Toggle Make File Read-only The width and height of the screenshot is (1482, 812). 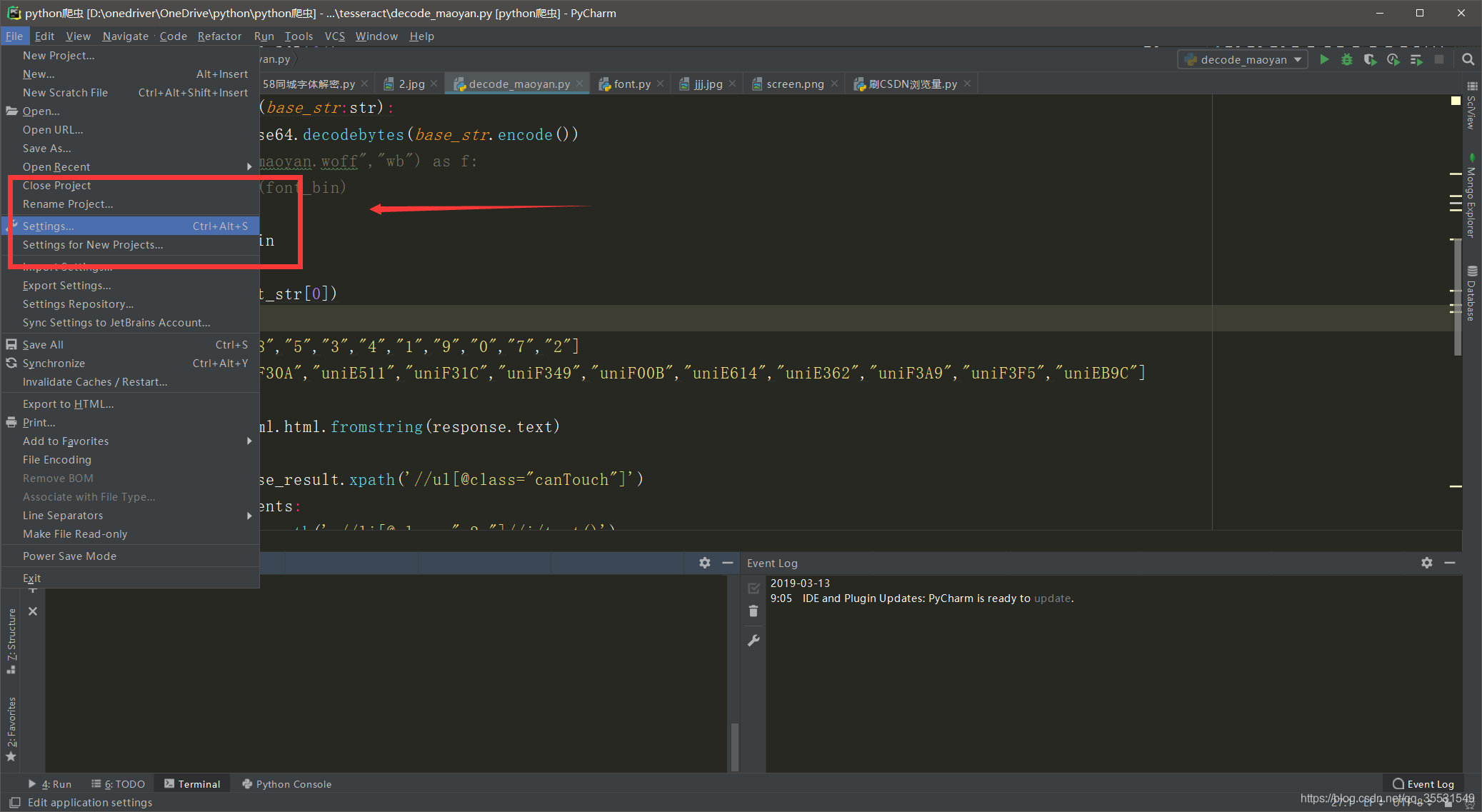pyautogui.click(x=75, y=533)
